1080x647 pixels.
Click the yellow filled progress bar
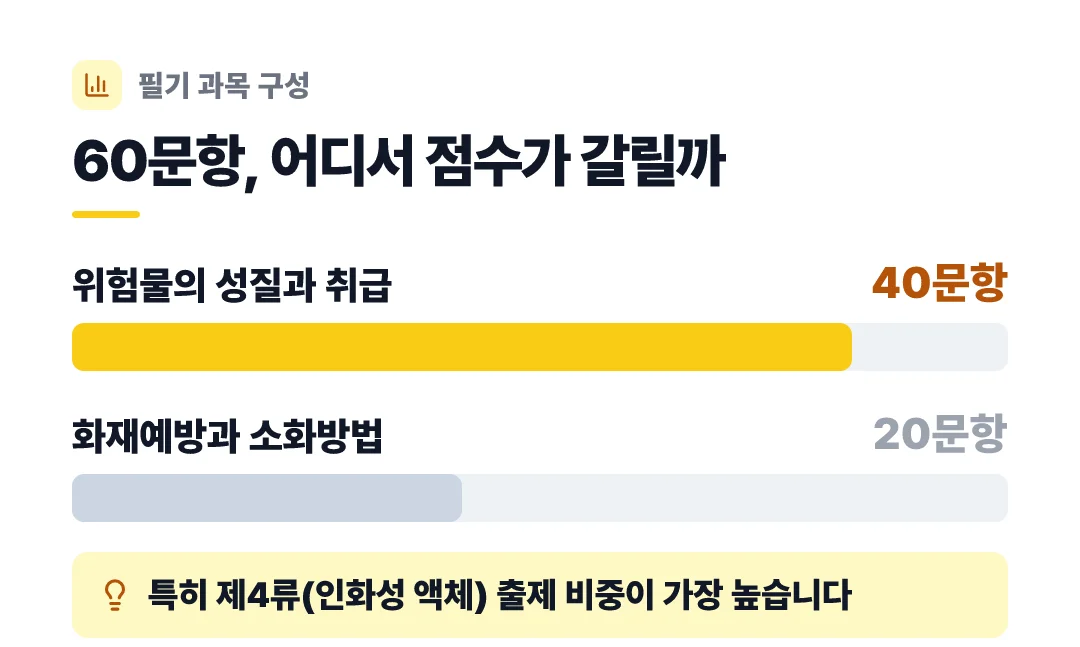(x=462, y=347)
